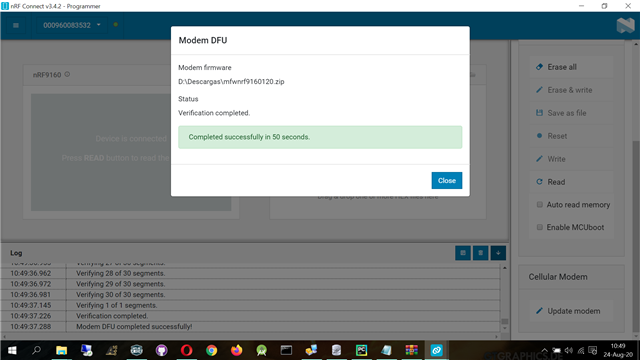This screenshot has width=640, height=360.
Task: Click the Cellular Modem panel heading
Action: 558,277
